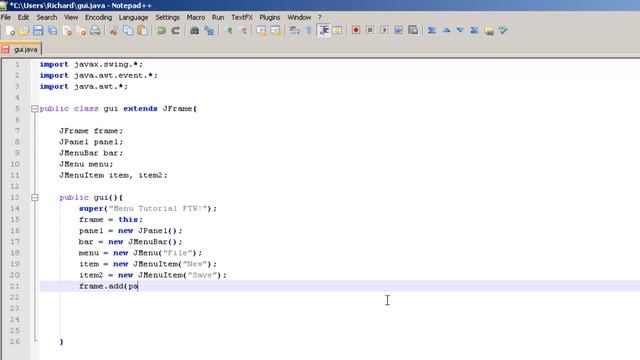Click the closing brace on line 26
Image resolution: width=640 pixels, height=360 pixels.
point(62,342)
